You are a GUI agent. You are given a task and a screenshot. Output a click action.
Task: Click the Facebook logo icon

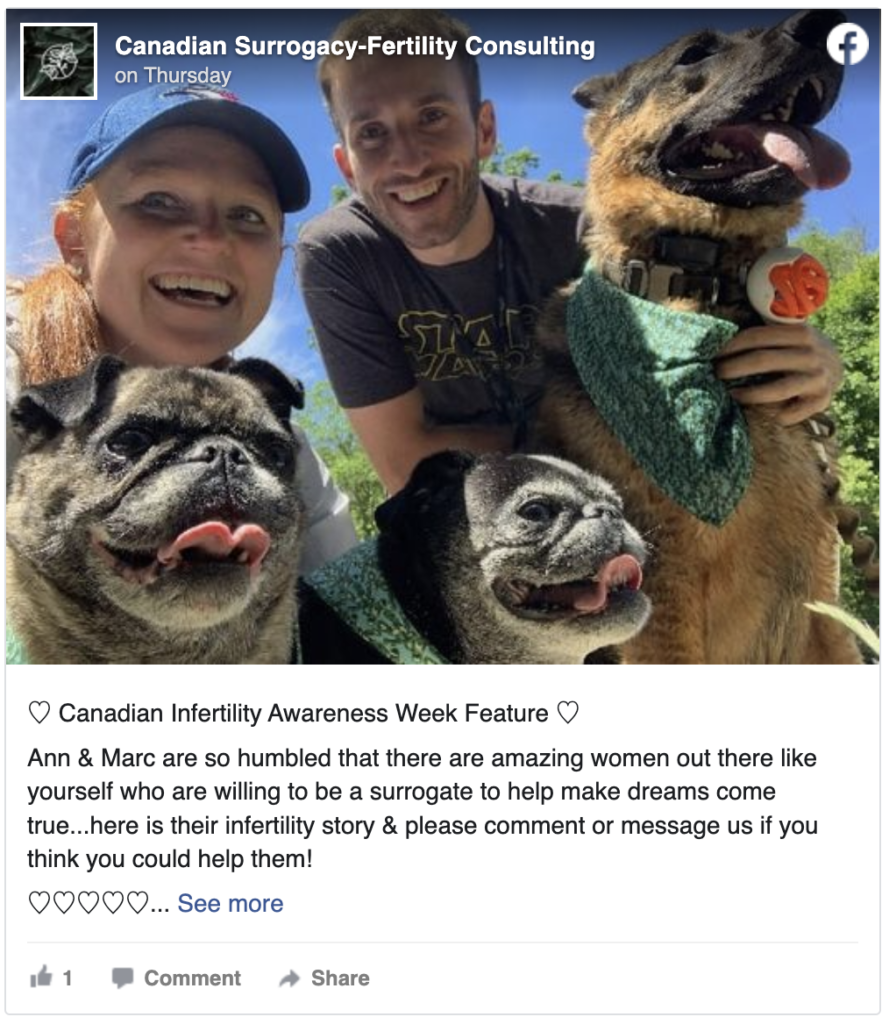[x=847, y=44]
